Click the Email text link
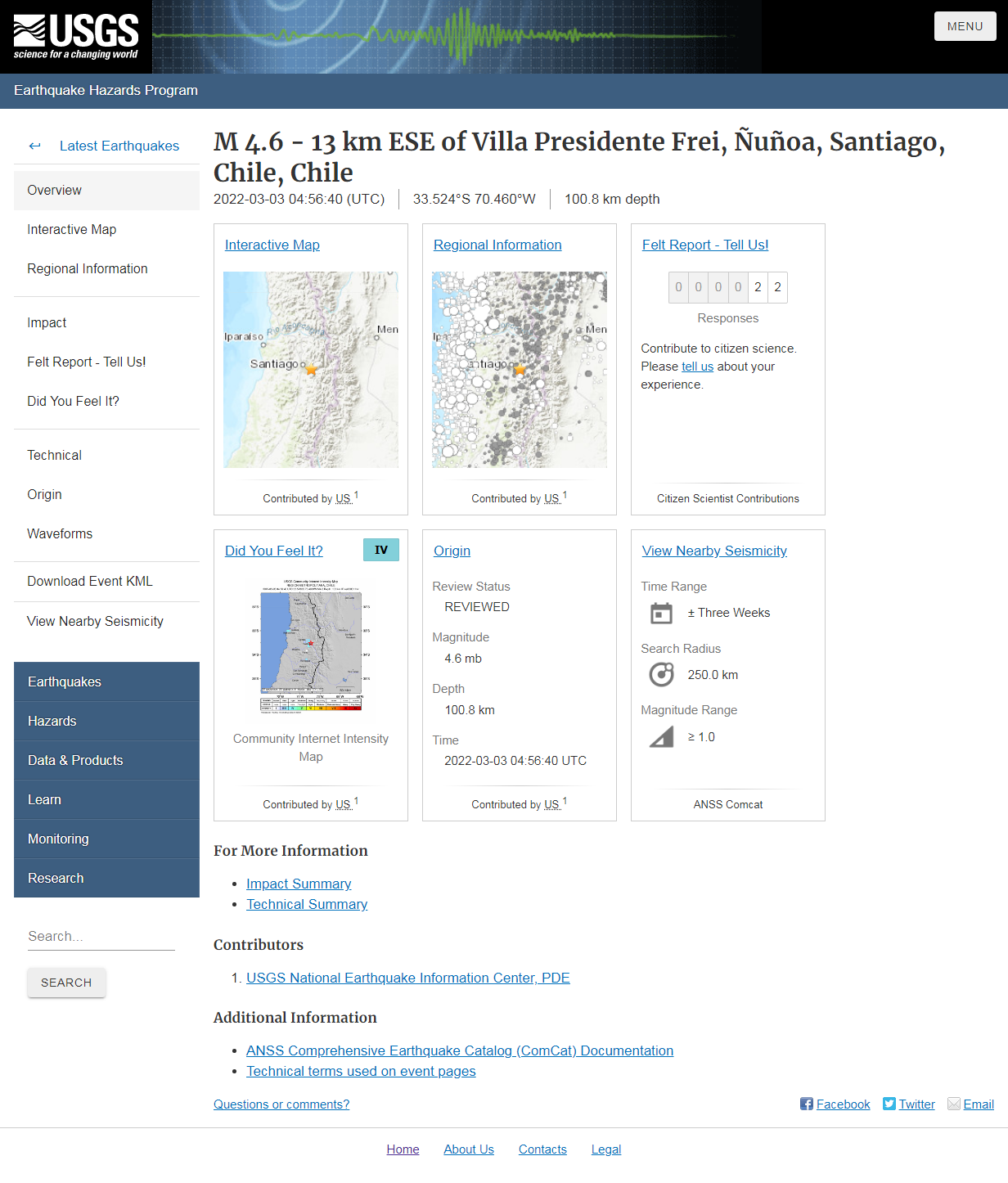This screenshot has width=1008, height=1183. (979, 1104)
